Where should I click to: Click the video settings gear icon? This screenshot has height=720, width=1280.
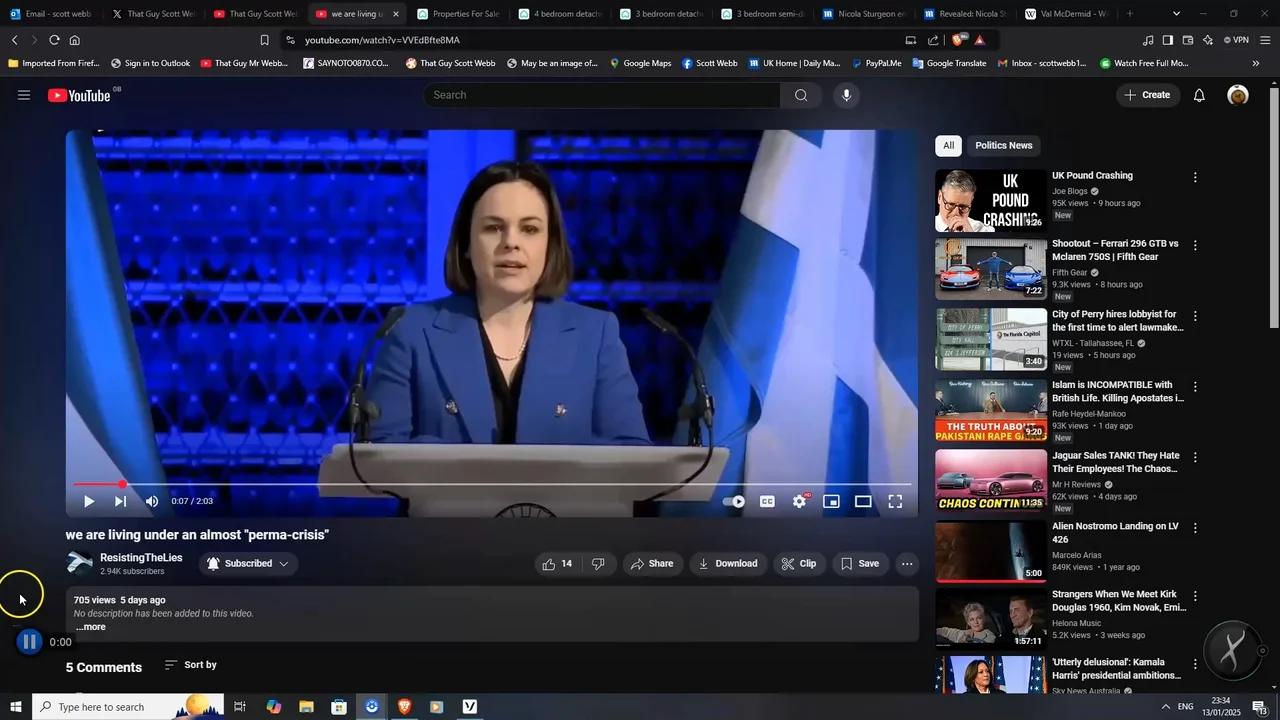click(799, 502)
